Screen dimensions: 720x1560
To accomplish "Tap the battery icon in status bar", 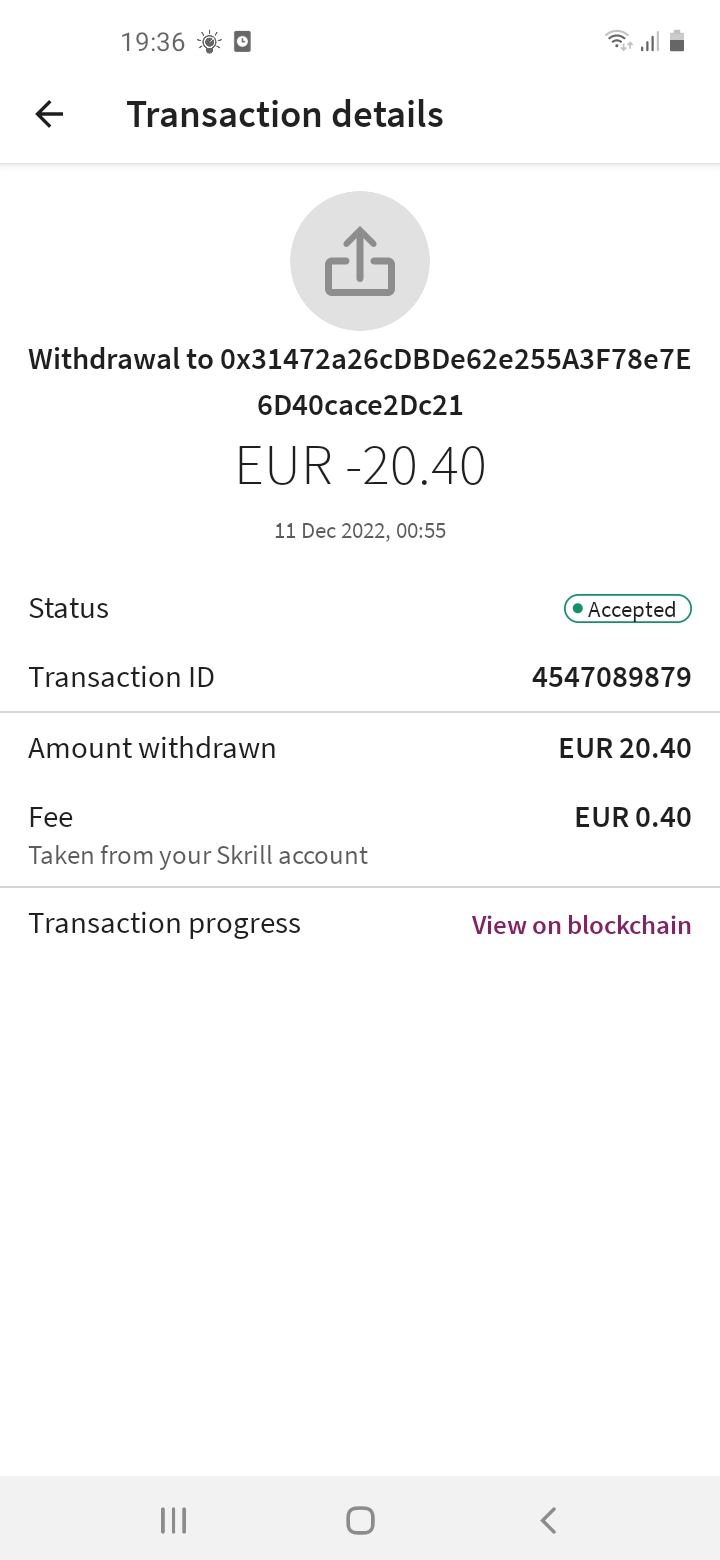I will pyautogui.click(x=677, y=41).
